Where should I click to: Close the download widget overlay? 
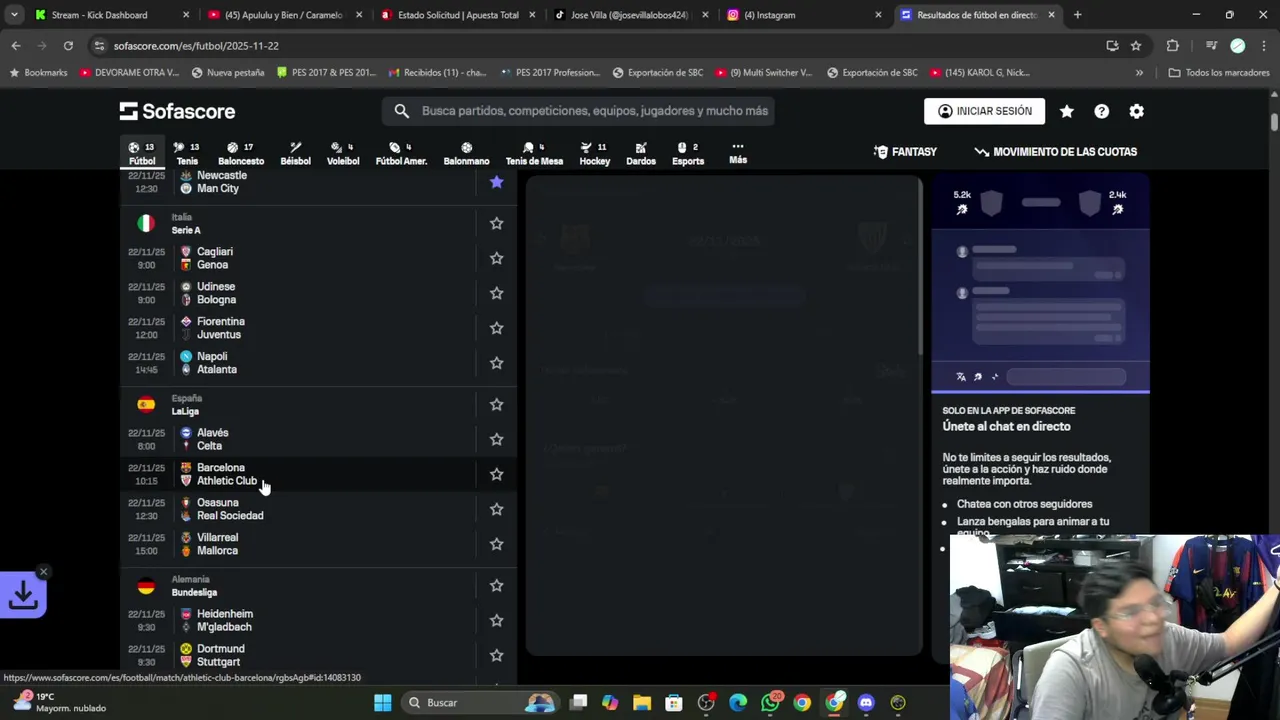(43, 572)
